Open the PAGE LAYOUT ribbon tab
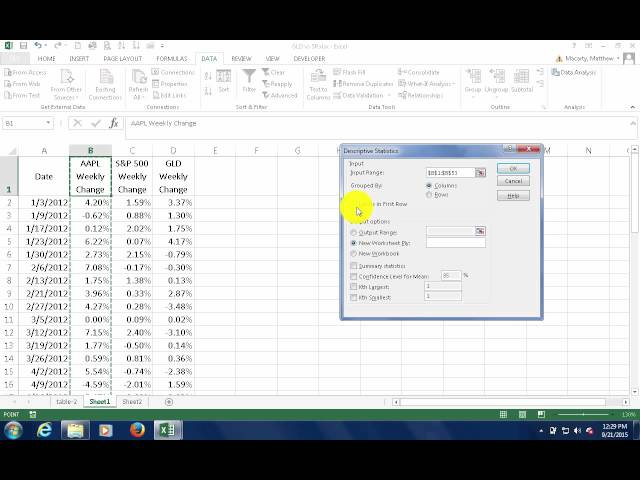The image size is (640, 480). coord(123,59)
